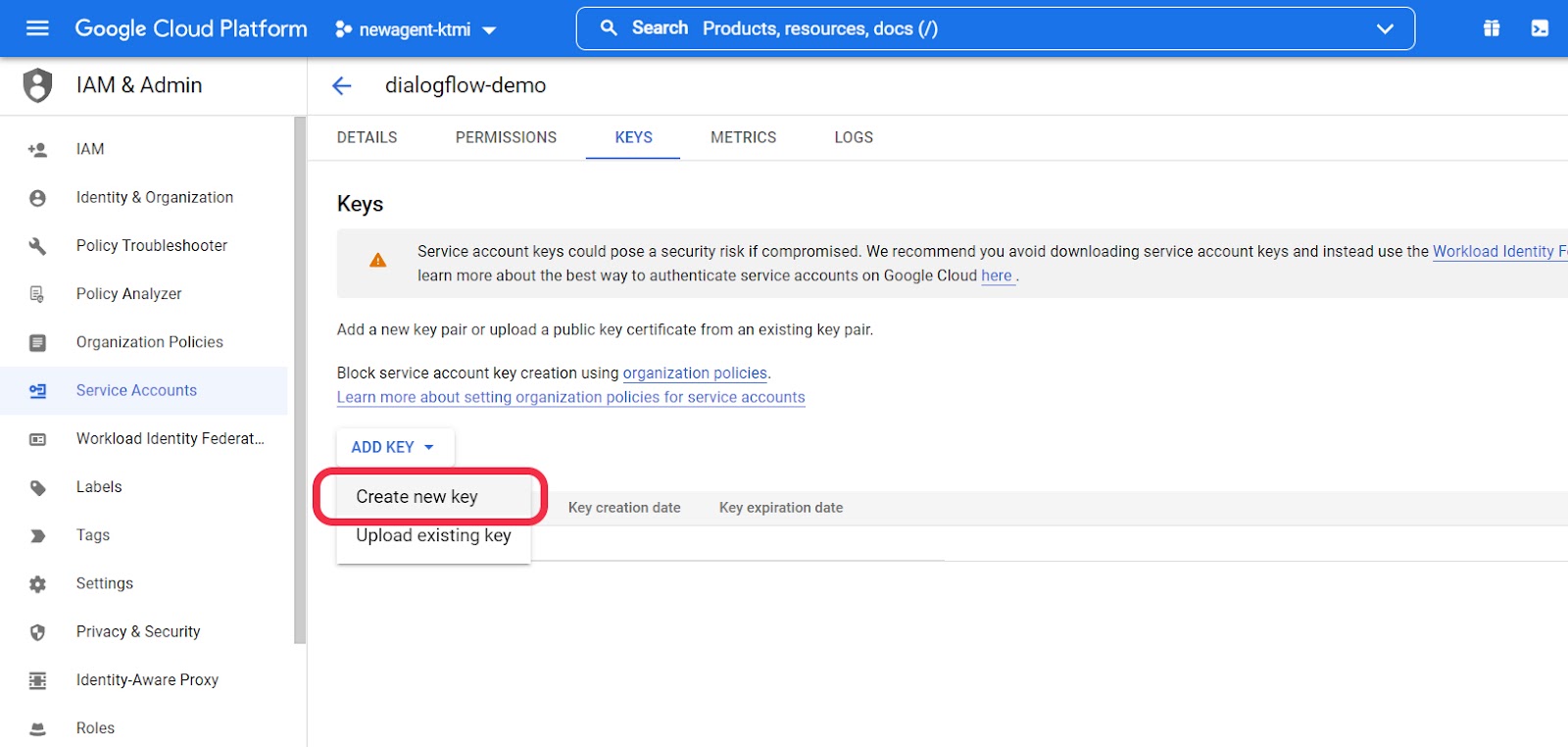The height and width of the screenshot is (747, 1568).
Task: Open the newagent-ktmi project dropdown
Action: click(416, 29)
